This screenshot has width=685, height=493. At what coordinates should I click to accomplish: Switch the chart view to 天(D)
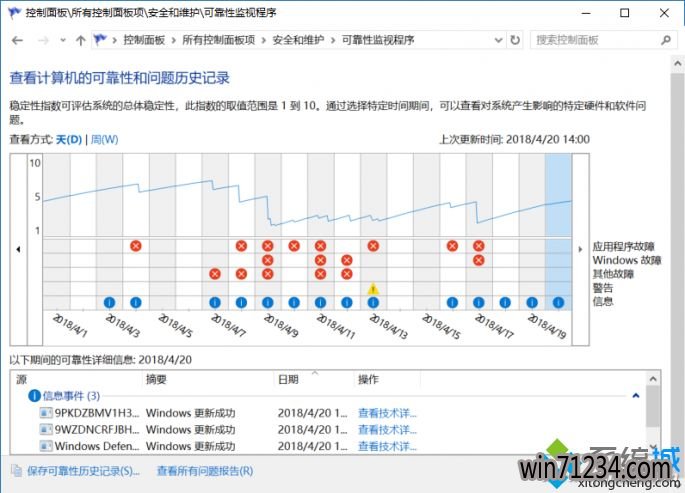[x=69, y=139]
